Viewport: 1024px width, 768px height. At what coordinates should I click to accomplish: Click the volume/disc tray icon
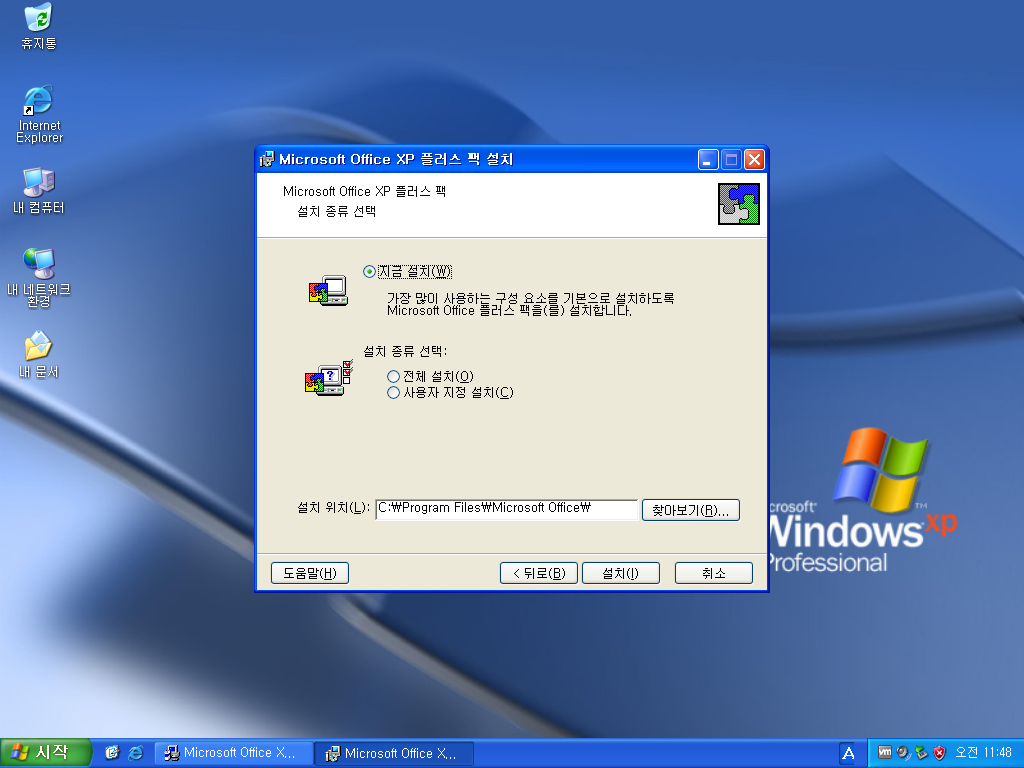pos(903,752)
